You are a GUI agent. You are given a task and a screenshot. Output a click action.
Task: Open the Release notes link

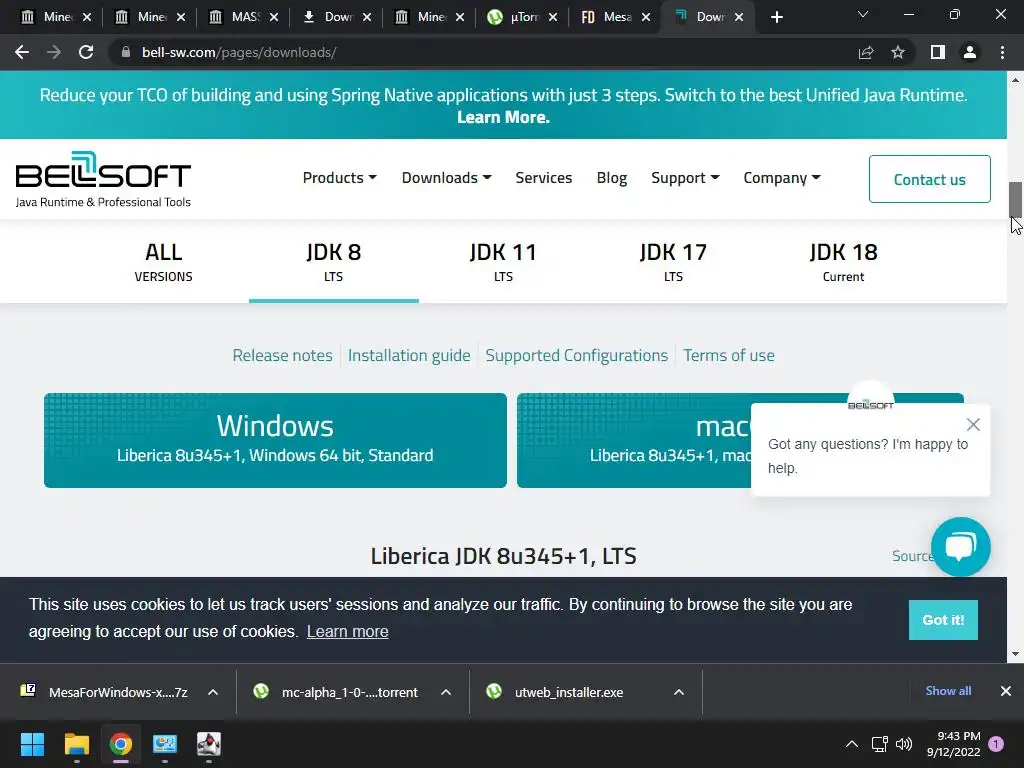[x=282, y=355]
